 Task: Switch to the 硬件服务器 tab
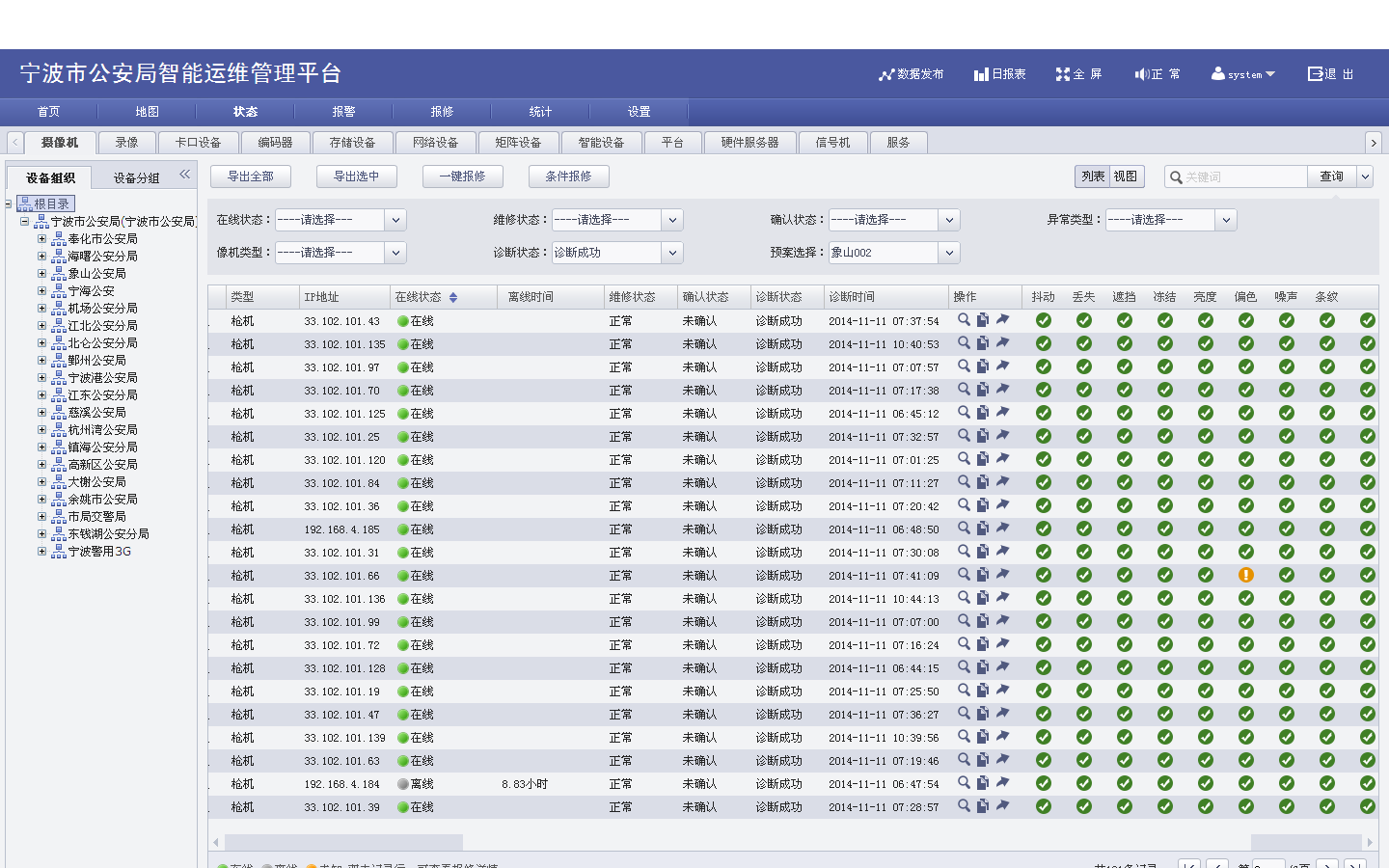click(x=749, y=143)
